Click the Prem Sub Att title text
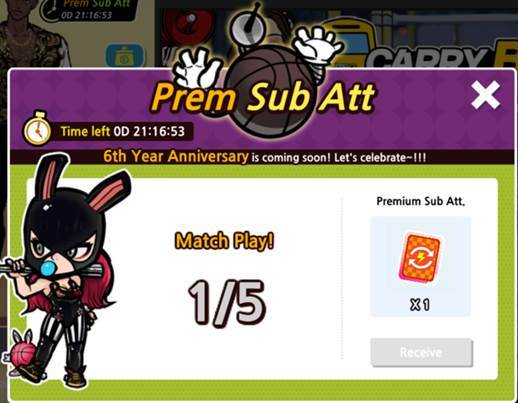 pos(263,97)
